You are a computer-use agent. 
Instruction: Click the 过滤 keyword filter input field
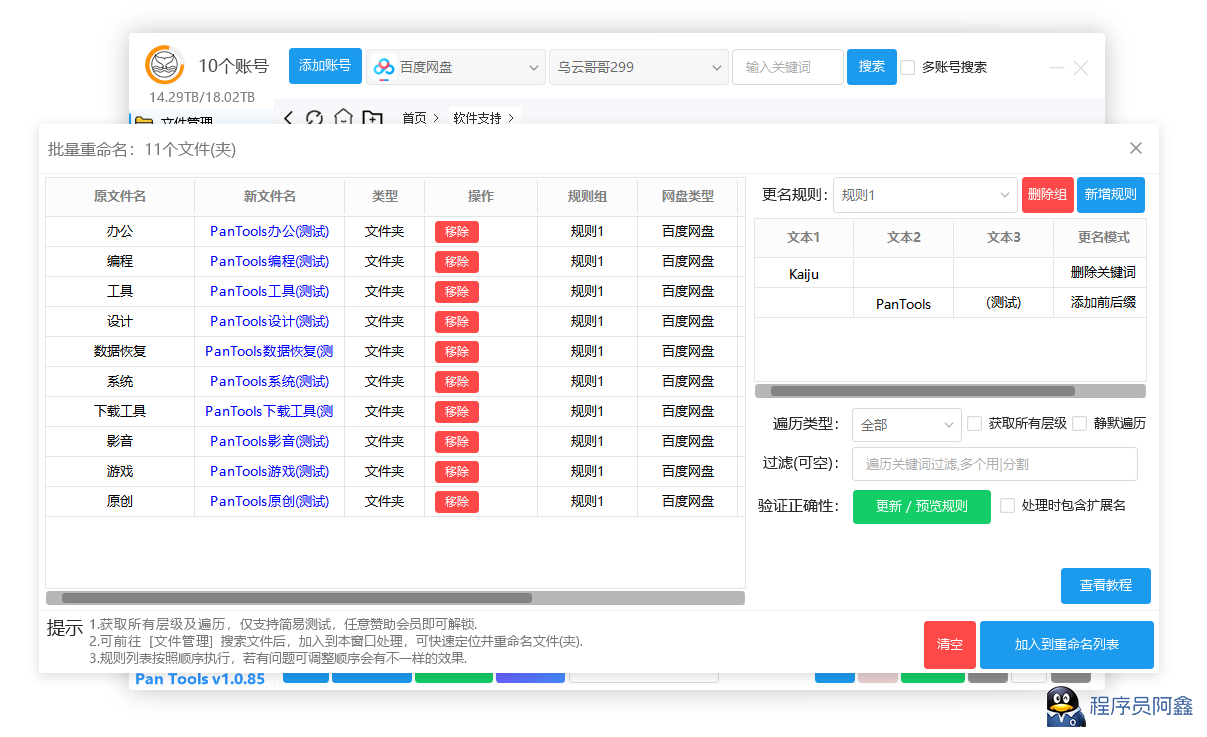994,464
